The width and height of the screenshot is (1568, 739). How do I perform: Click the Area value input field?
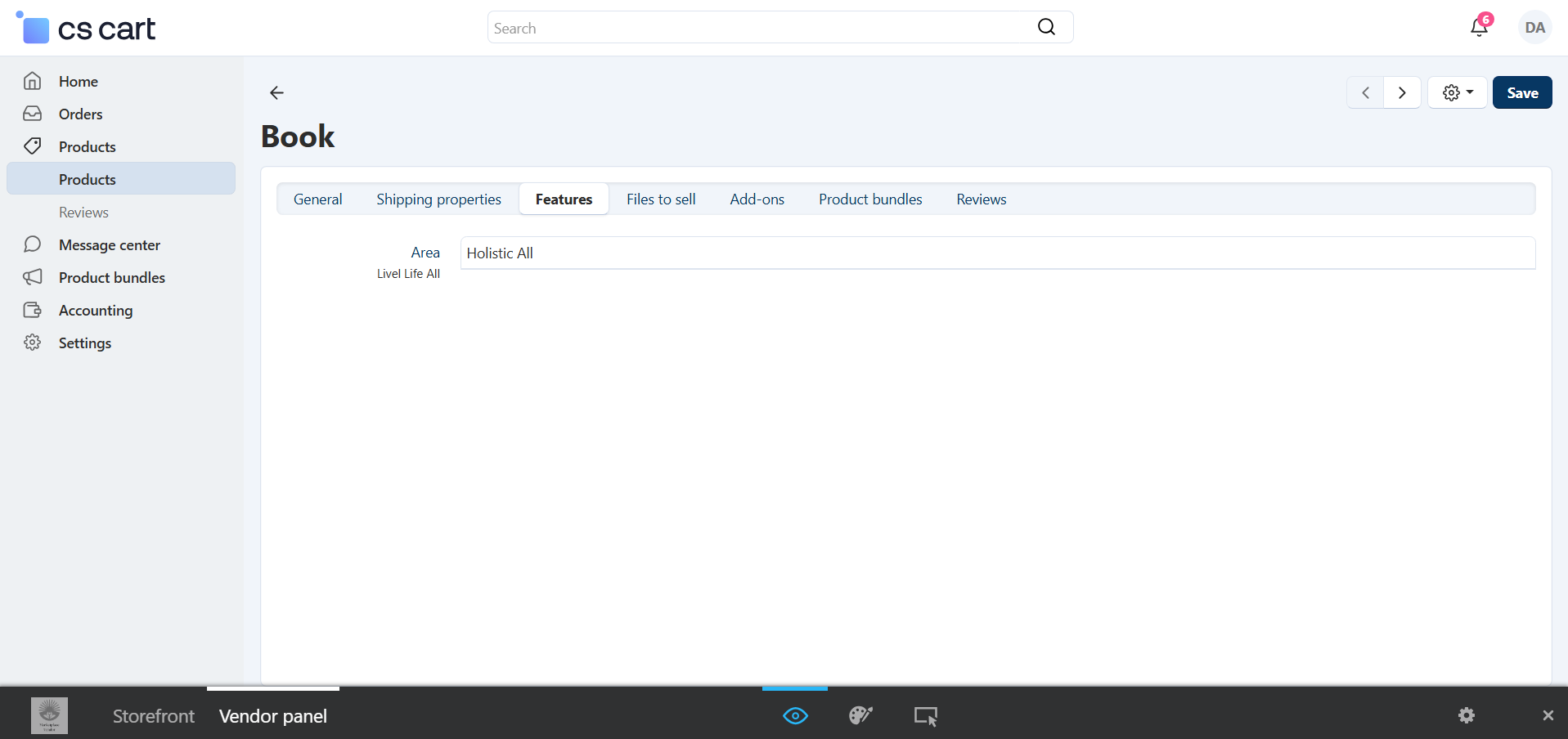pos(996,253)
